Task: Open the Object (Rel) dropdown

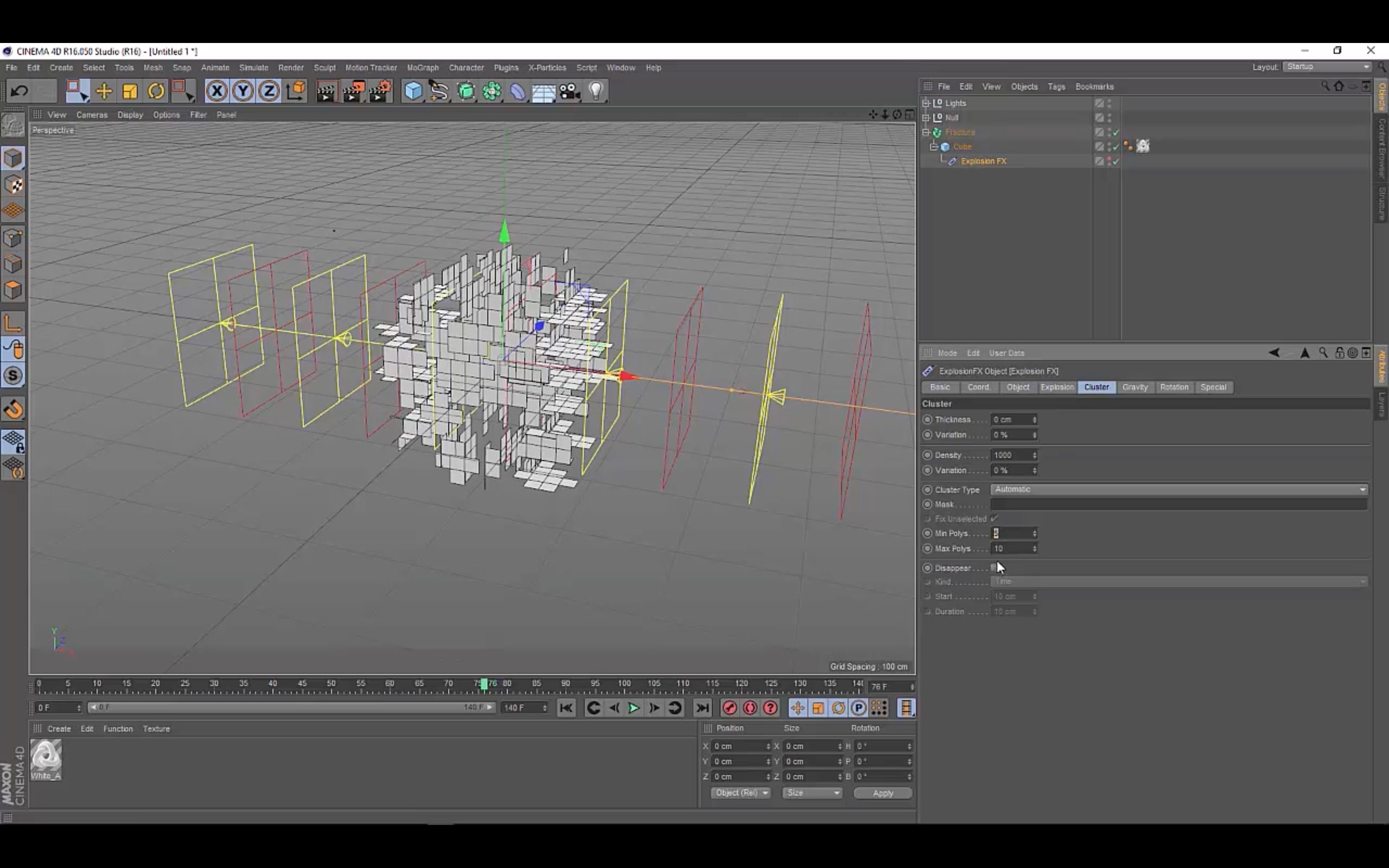Action: (x=741, y=793)
